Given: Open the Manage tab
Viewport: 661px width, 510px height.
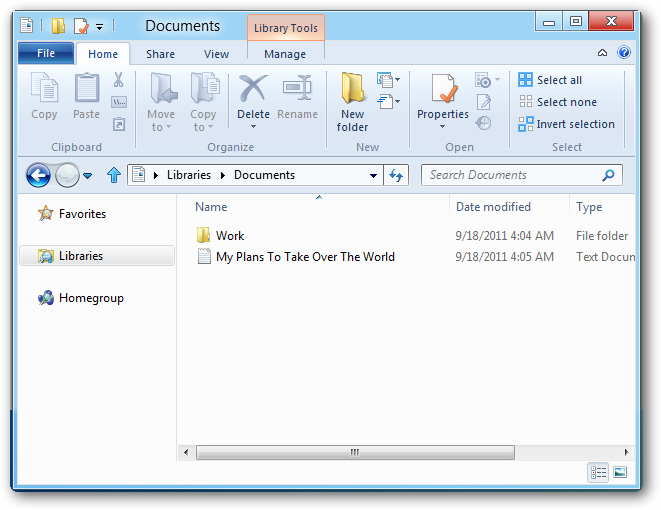Looking at the screenshot, I should [x=285, y=54].
